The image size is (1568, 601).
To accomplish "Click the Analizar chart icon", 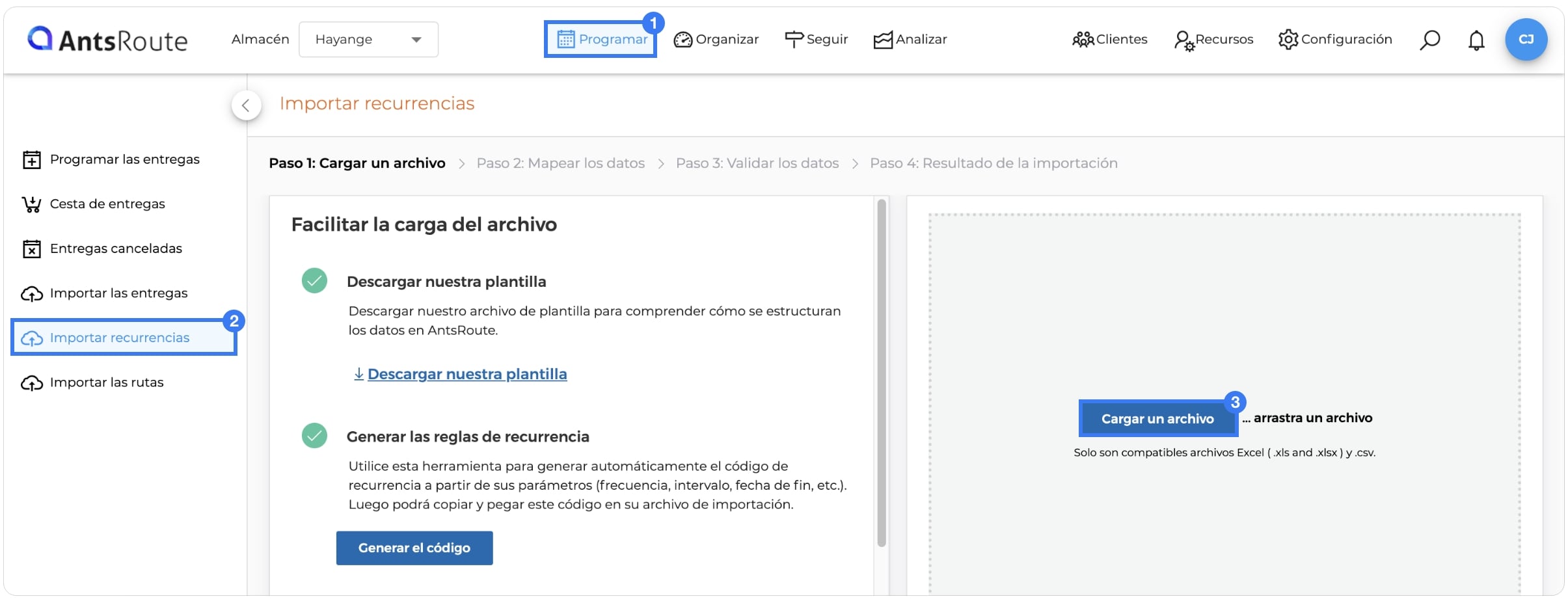I will (x=883, y=40).
